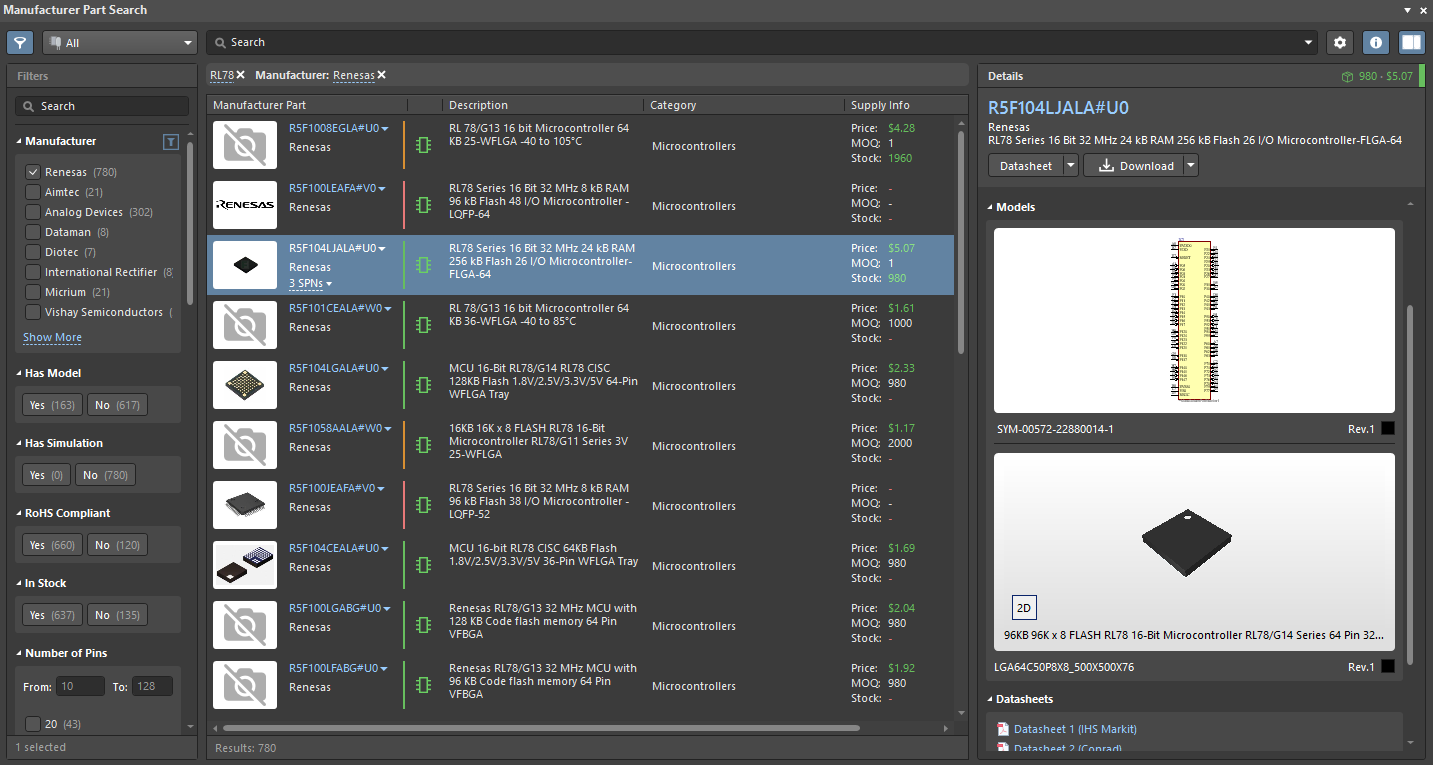Click the Manufacturer filter T icon
Viewport: 1433px width, 765px height.
170,142
